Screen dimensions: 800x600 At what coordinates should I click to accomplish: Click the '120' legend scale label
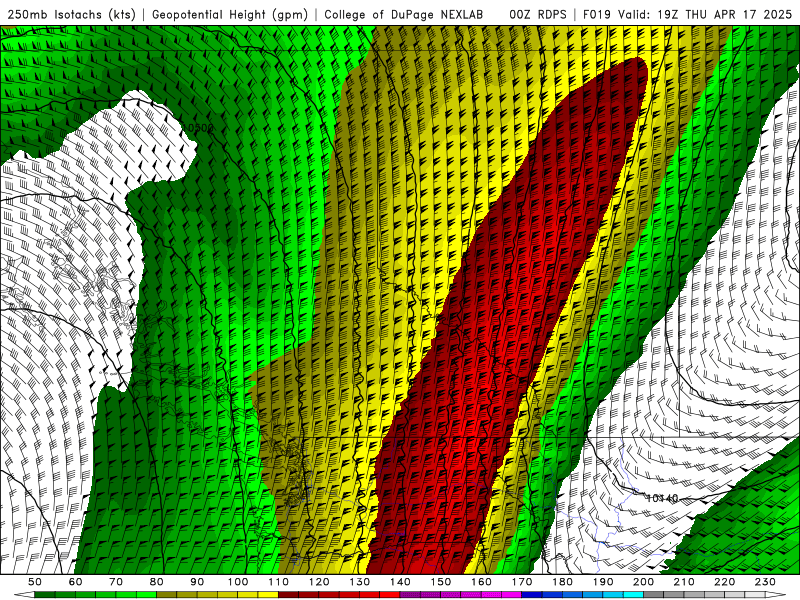click(x=319, y=582)
